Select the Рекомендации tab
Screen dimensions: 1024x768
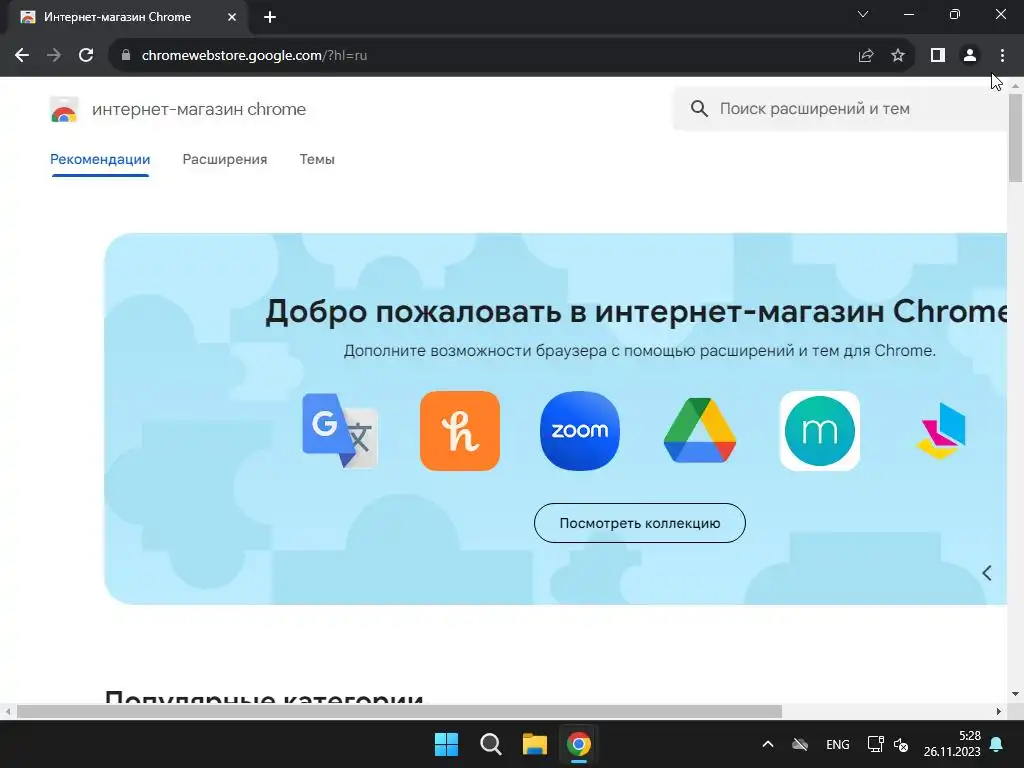(100, 159)
